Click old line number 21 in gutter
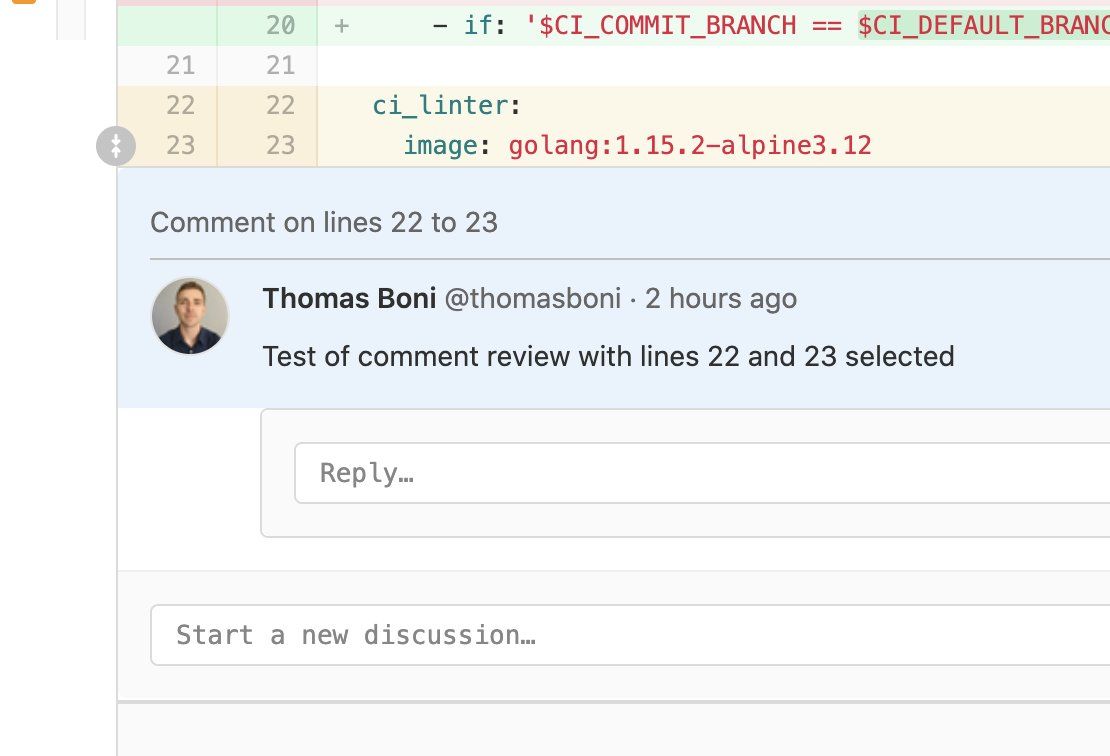Screen dimensions: 1110x756 [x=180, y=66]
